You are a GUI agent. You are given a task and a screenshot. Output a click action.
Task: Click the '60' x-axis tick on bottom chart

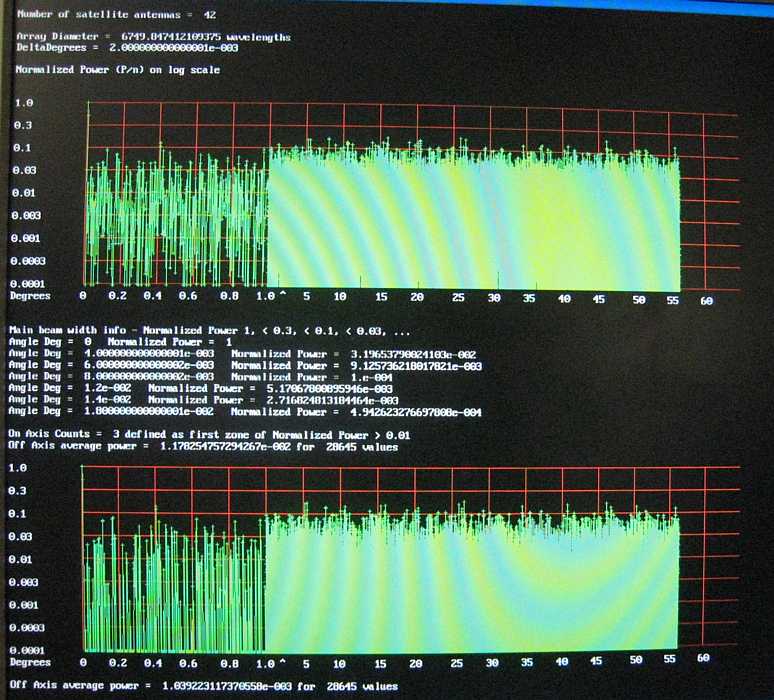(703, 658)
